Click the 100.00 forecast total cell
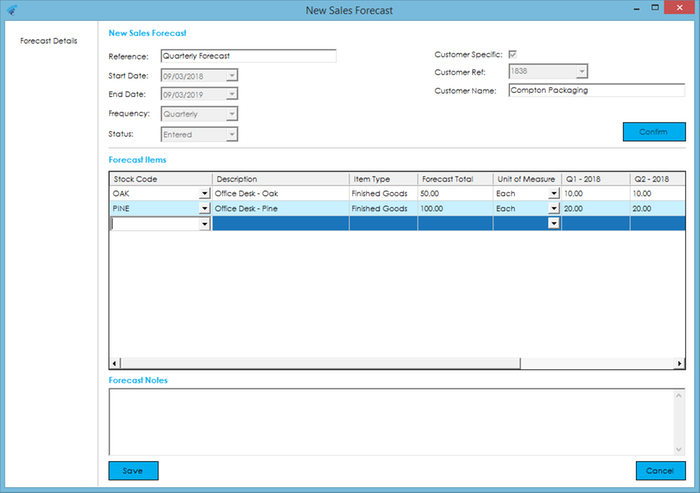 click(455, 209)
